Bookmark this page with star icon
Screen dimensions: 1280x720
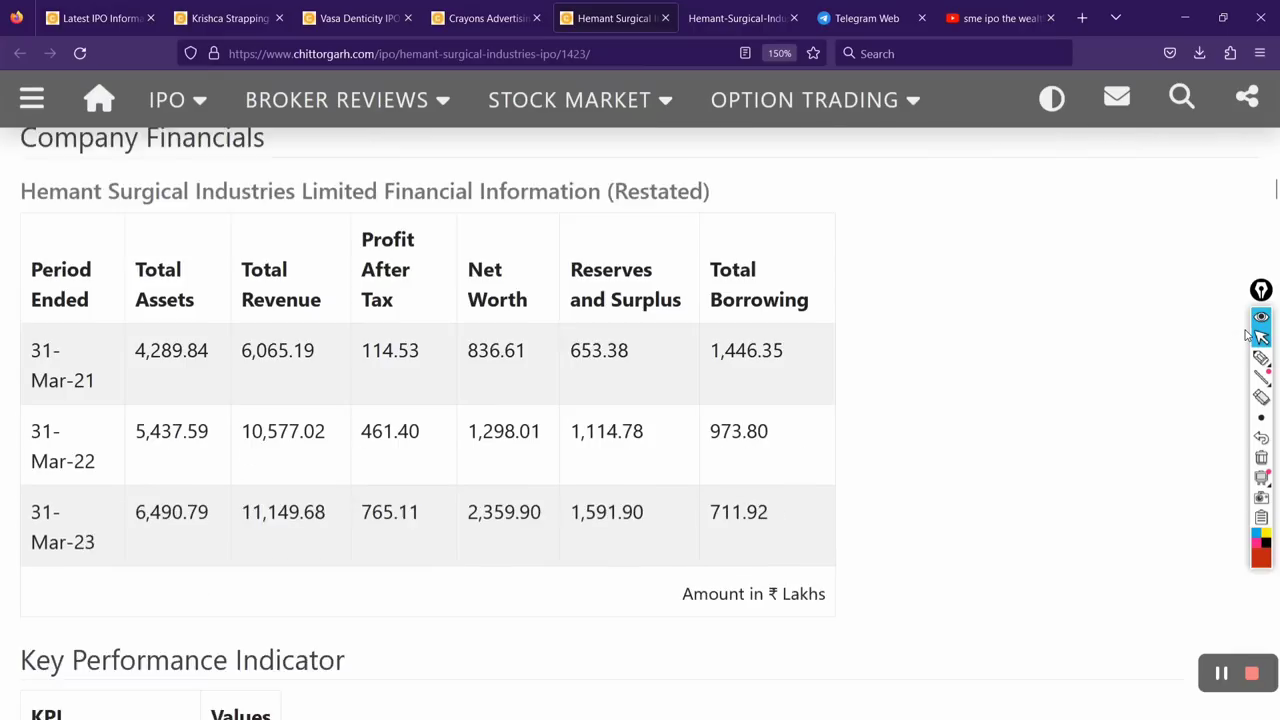click(x=813, y=53)
